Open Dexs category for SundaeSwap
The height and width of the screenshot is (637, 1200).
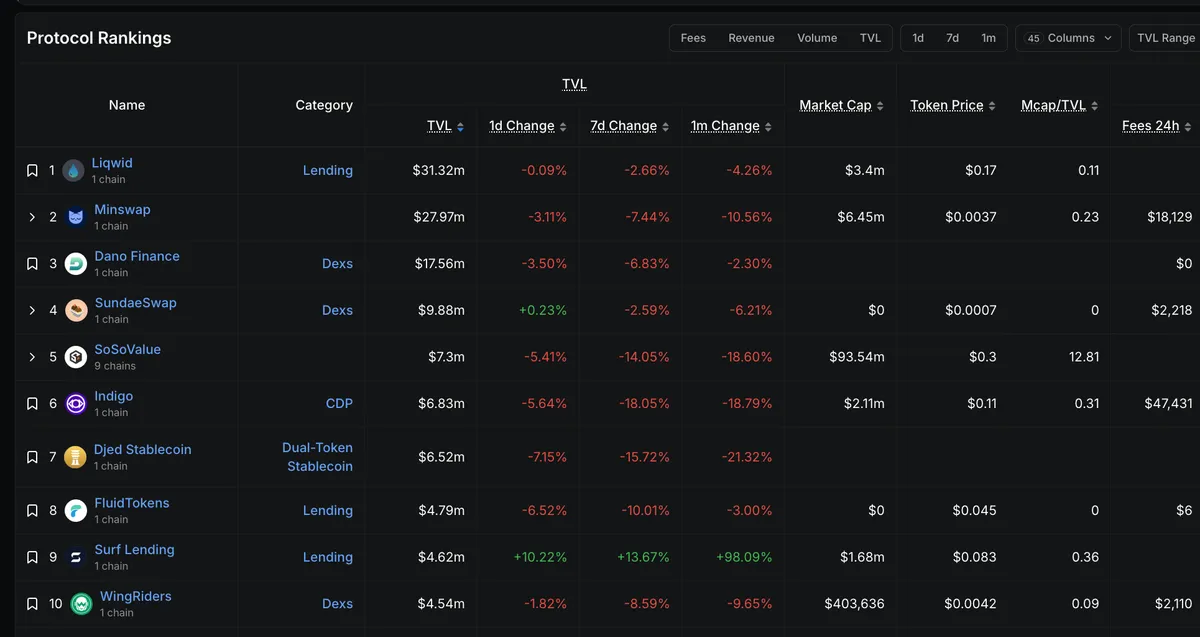click(337, 310)
